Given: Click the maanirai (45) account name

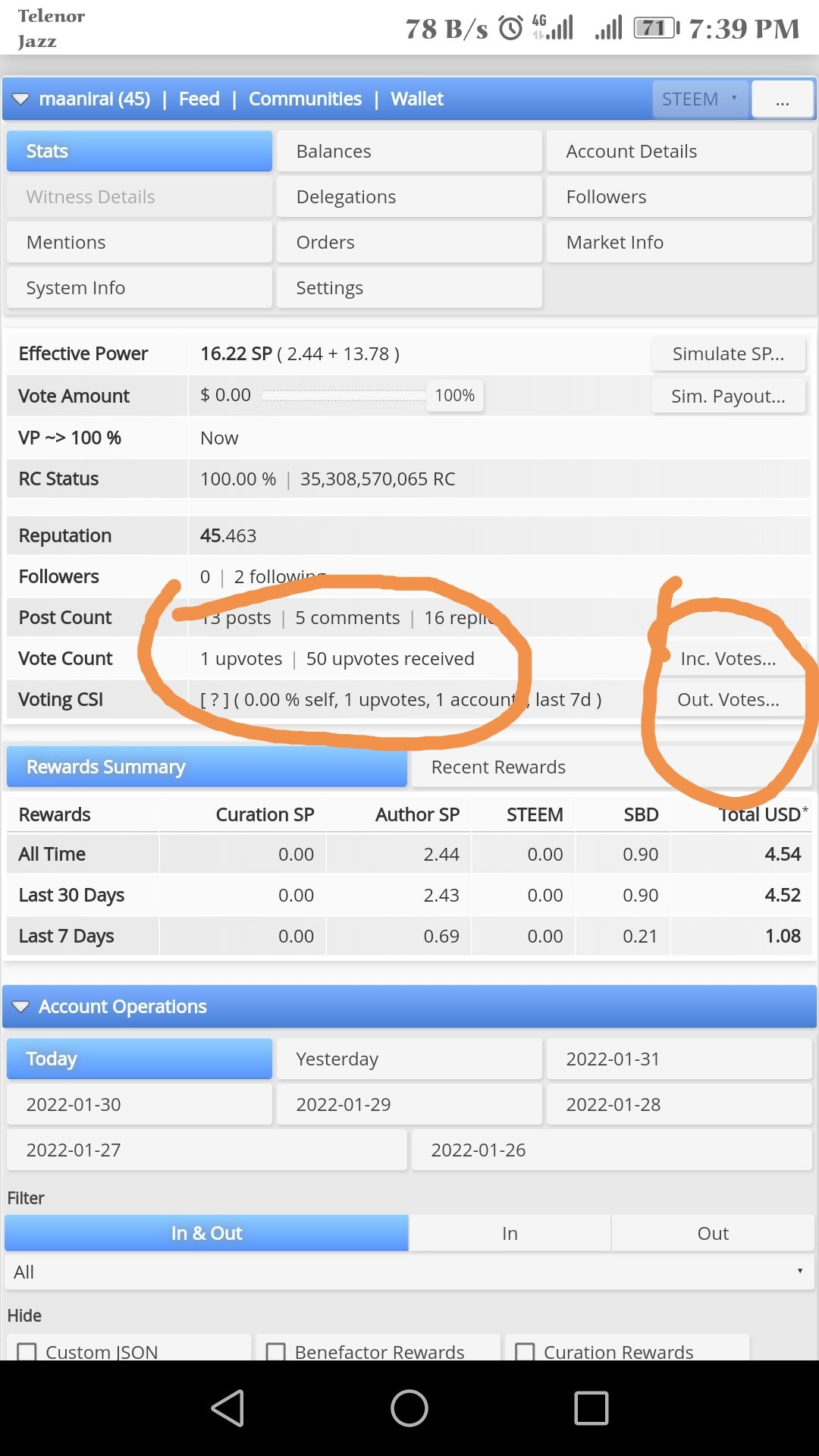Looking at the screenshot, I should tap(95, 99).
